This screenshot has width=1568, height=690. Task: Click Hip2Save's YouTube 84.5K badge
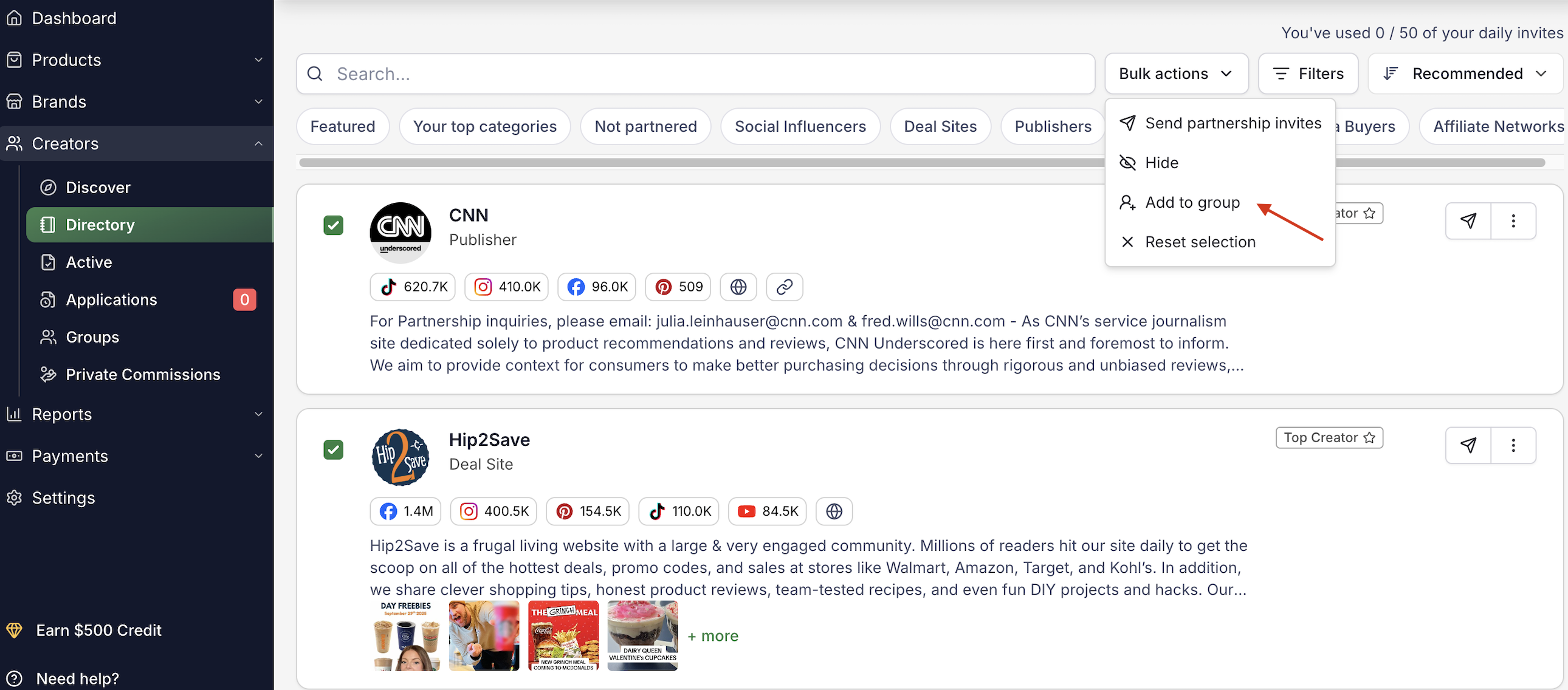click(x=767, y=511)
